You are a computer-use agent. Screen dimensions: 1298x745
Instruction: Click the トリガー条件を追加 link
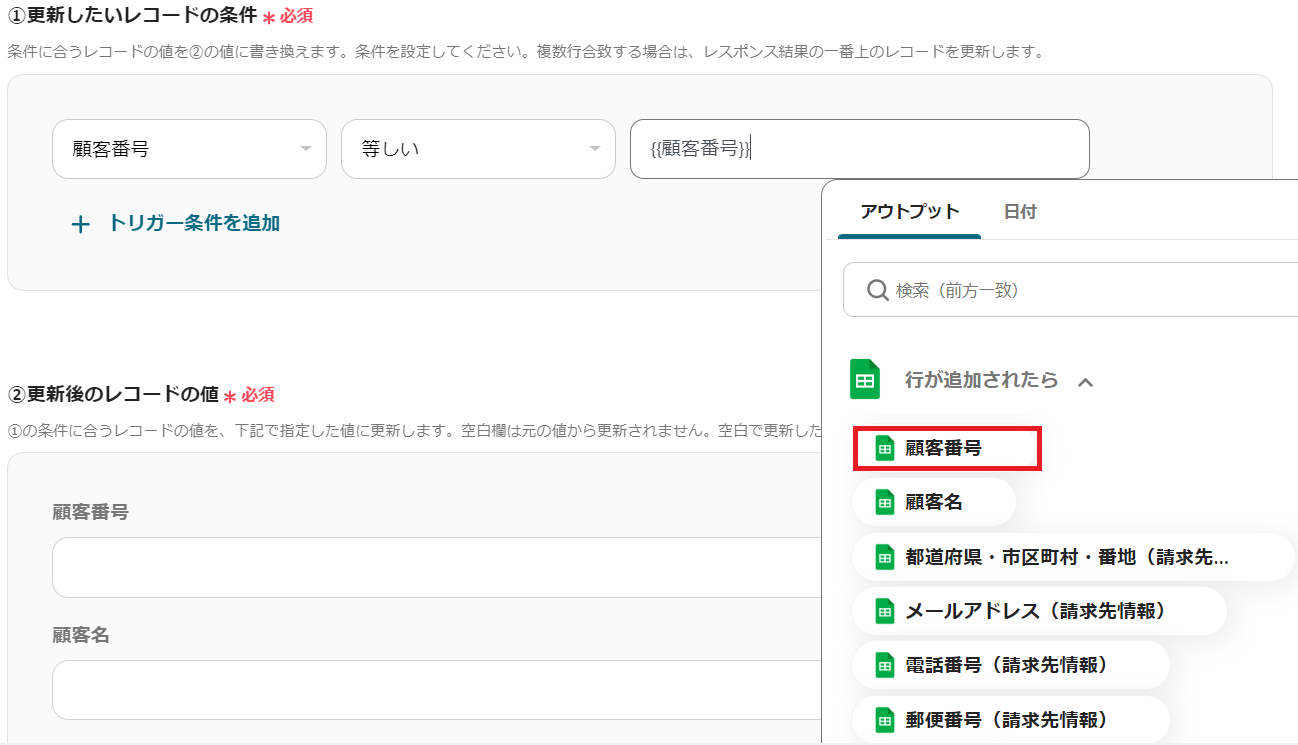coord(194,223)
